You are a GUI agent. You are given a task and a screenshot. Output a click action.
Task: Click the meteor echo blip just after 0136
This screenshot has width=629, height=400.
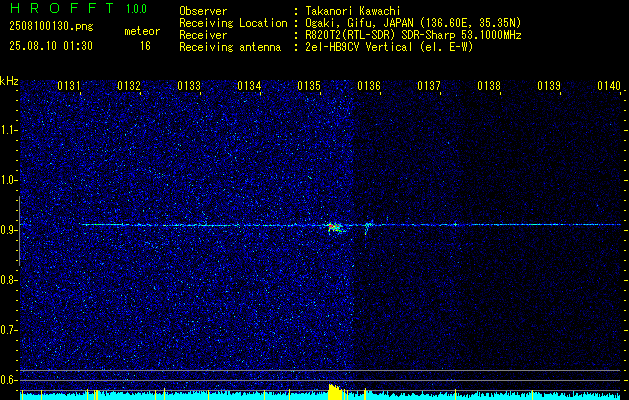(x=368, y=226)
